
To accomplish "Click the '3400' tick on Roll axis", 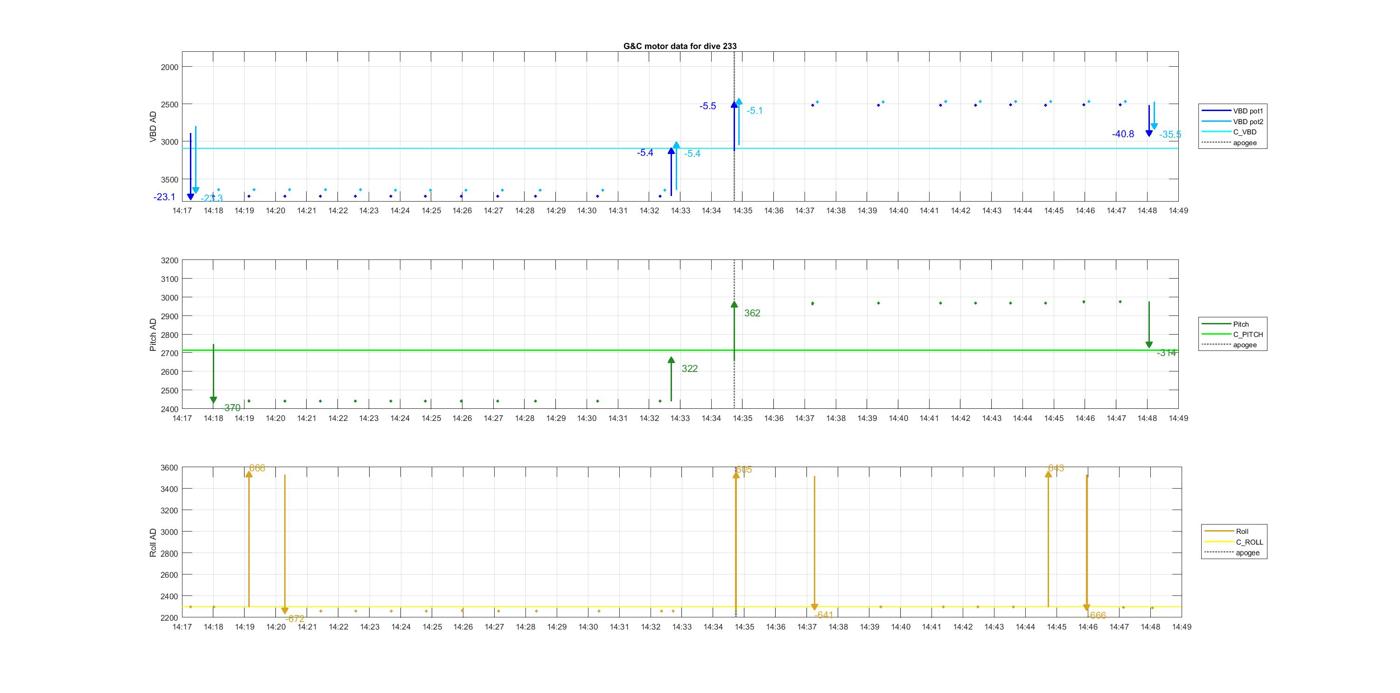I will 169,489.
